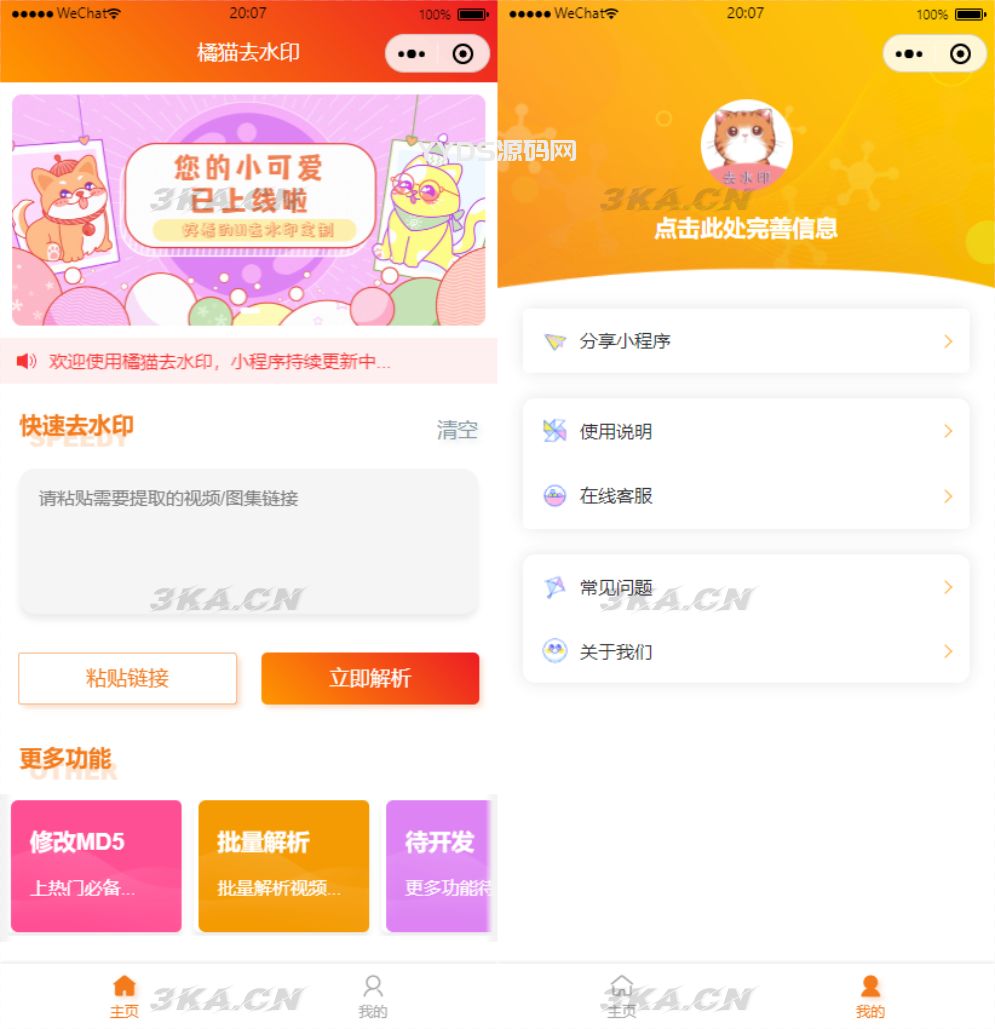The image size is (995, 1029).
Task: Expand the 使用说明 row chevron
Action: [948, 431]
